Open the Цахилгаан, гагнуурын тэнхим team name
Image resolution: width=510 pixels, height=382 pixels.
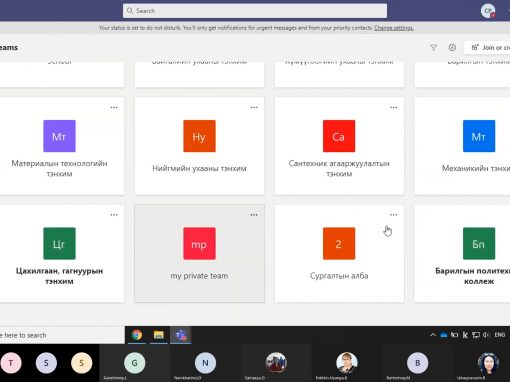pyautogui.click(x=59, y=276)
